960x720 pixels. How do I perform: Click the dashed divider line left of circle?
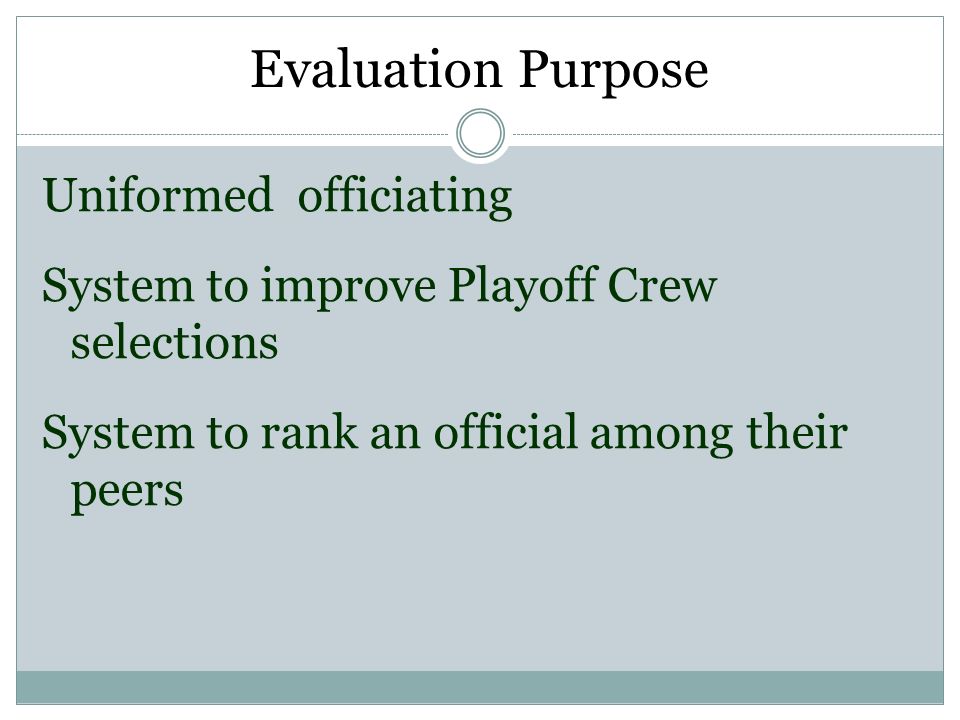[233, 134]
